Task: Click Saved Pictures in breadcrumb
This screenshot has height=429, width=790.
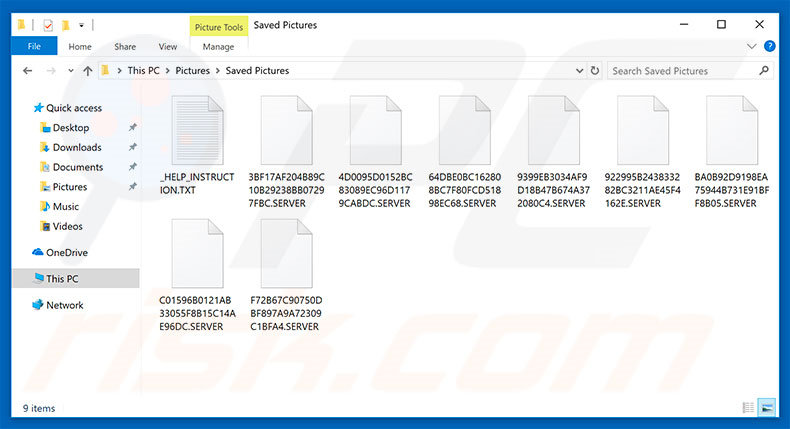Action: pos(257,71)
